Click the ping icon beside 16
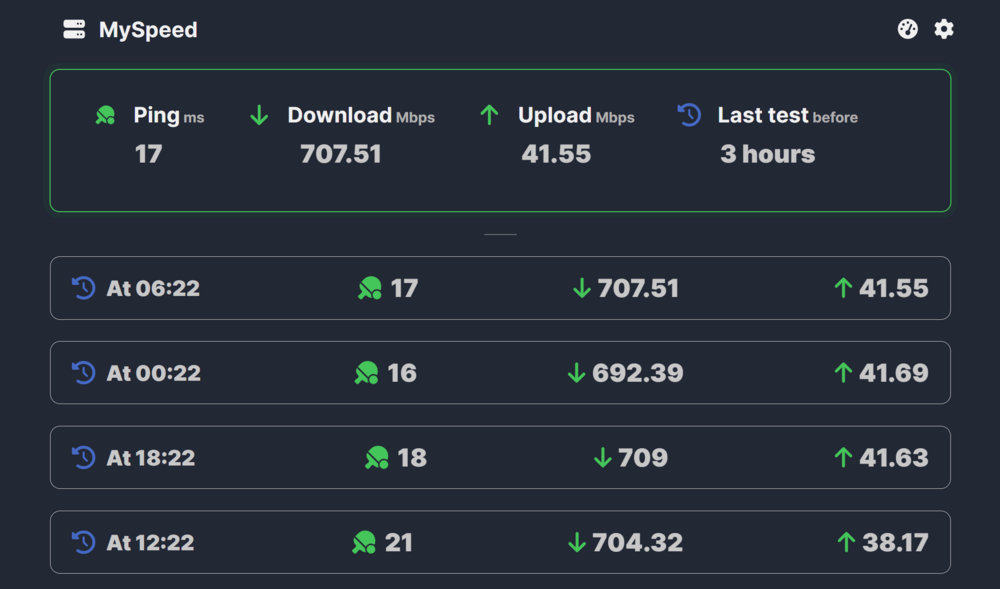This screenshot has width=1000, height=589. coord(366,373)
